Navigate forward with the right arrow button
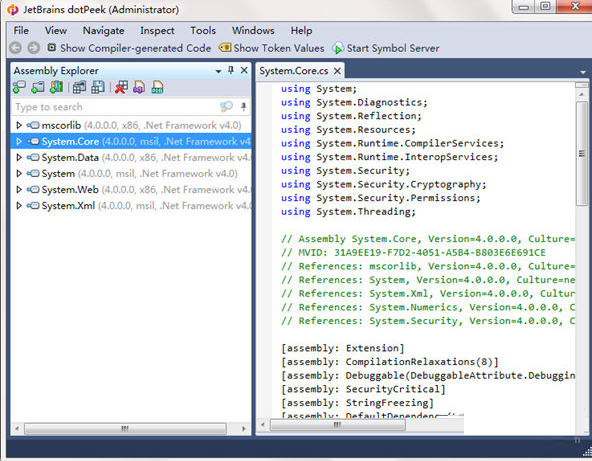The width and height of the screenshot is (592, 461). pyautogui.click(x=34, y=48)
